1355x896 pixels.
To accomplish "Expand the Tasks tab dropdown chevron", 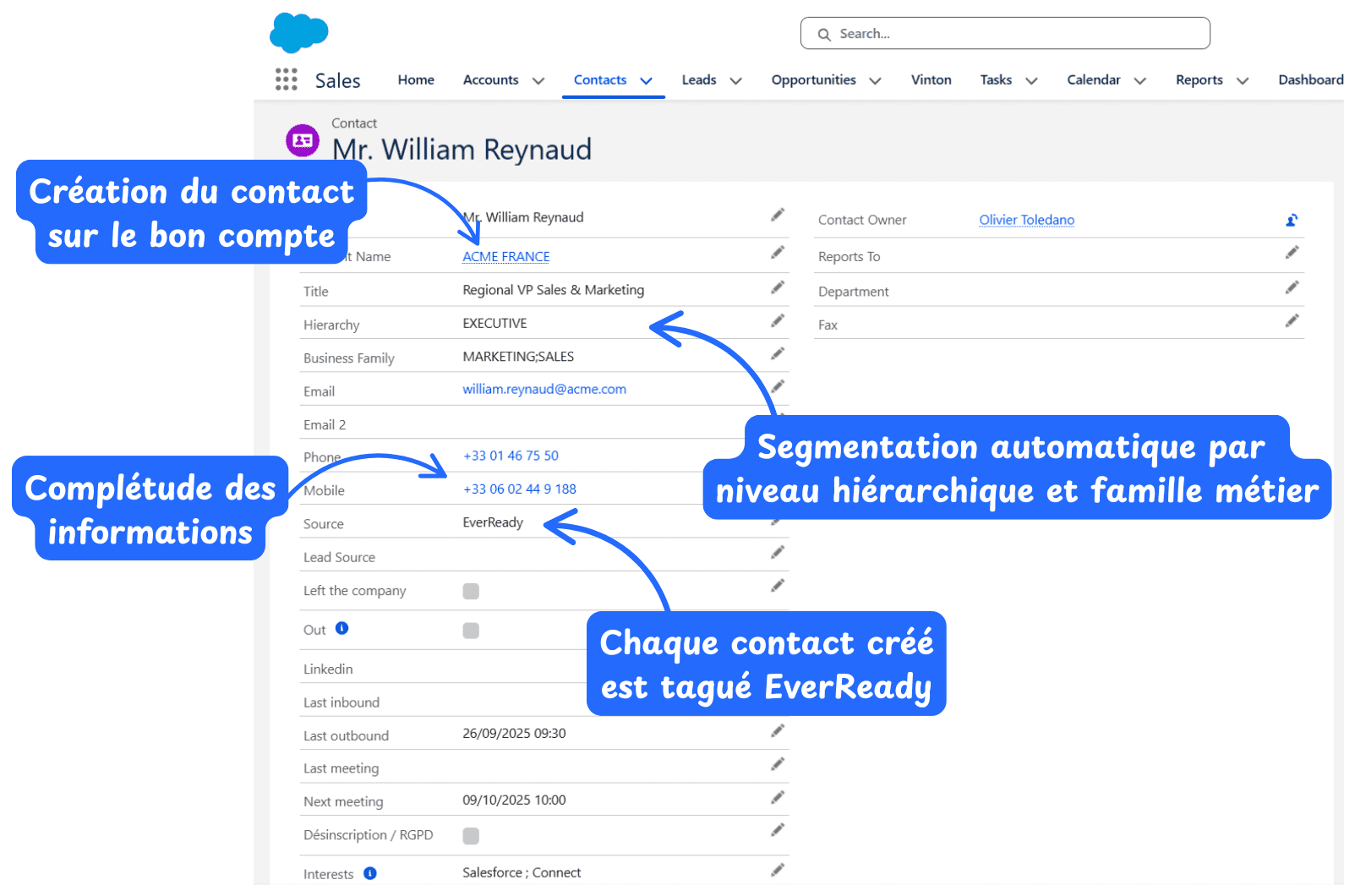I will [1031, 81].
